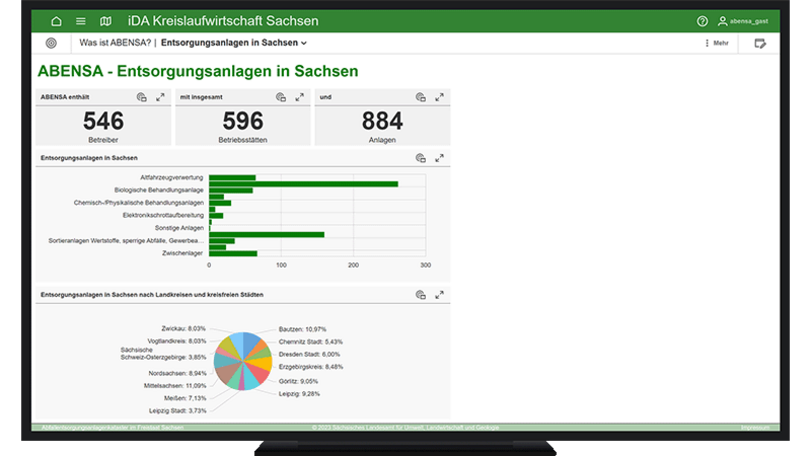Click the Meißen: 7,13% label
Viewport: 810px width, 456px height.
(185, 398)
